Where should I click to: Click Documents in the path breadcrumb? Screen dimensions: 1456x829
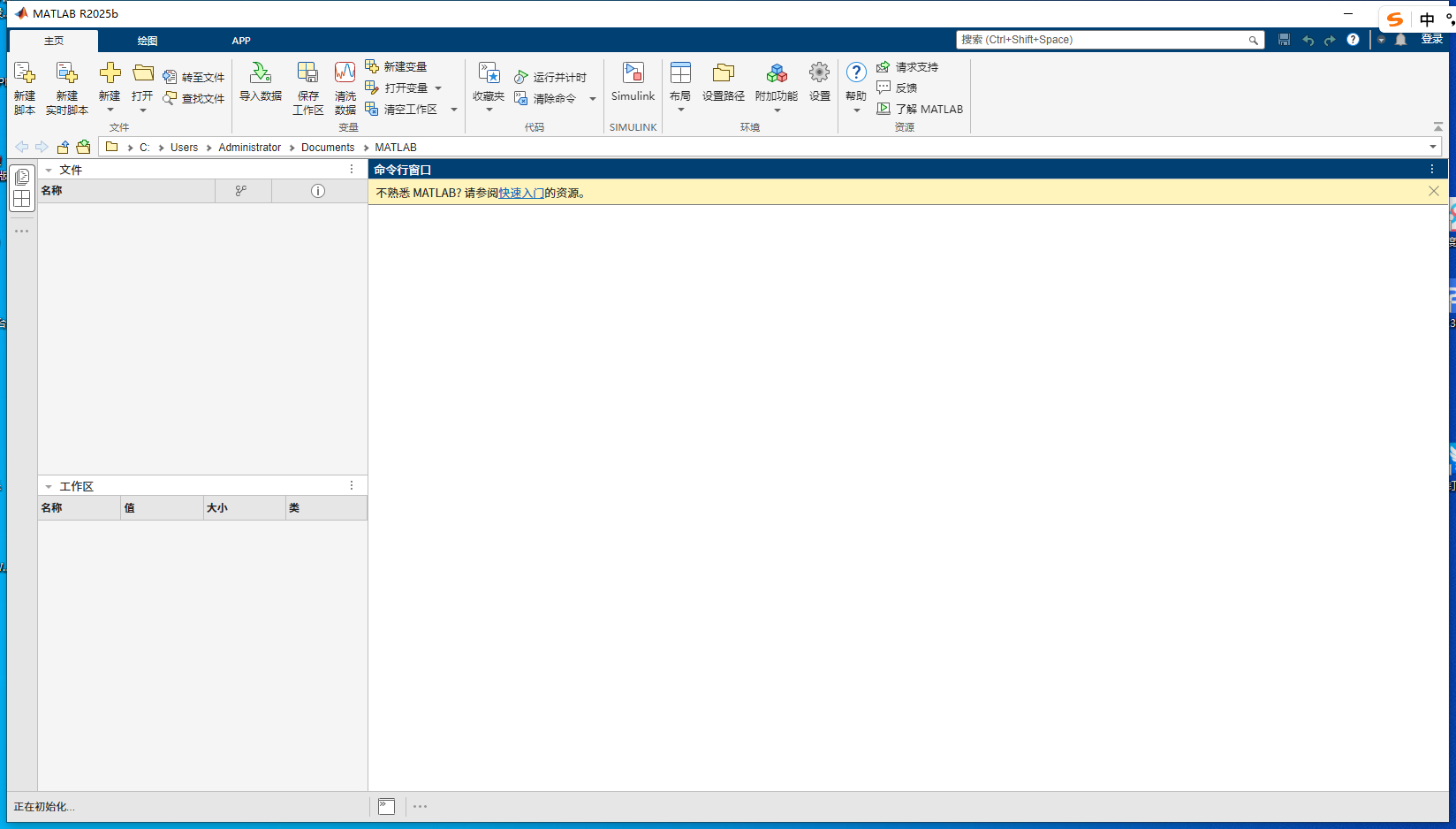pyautogui.click(x=327, y=147)
